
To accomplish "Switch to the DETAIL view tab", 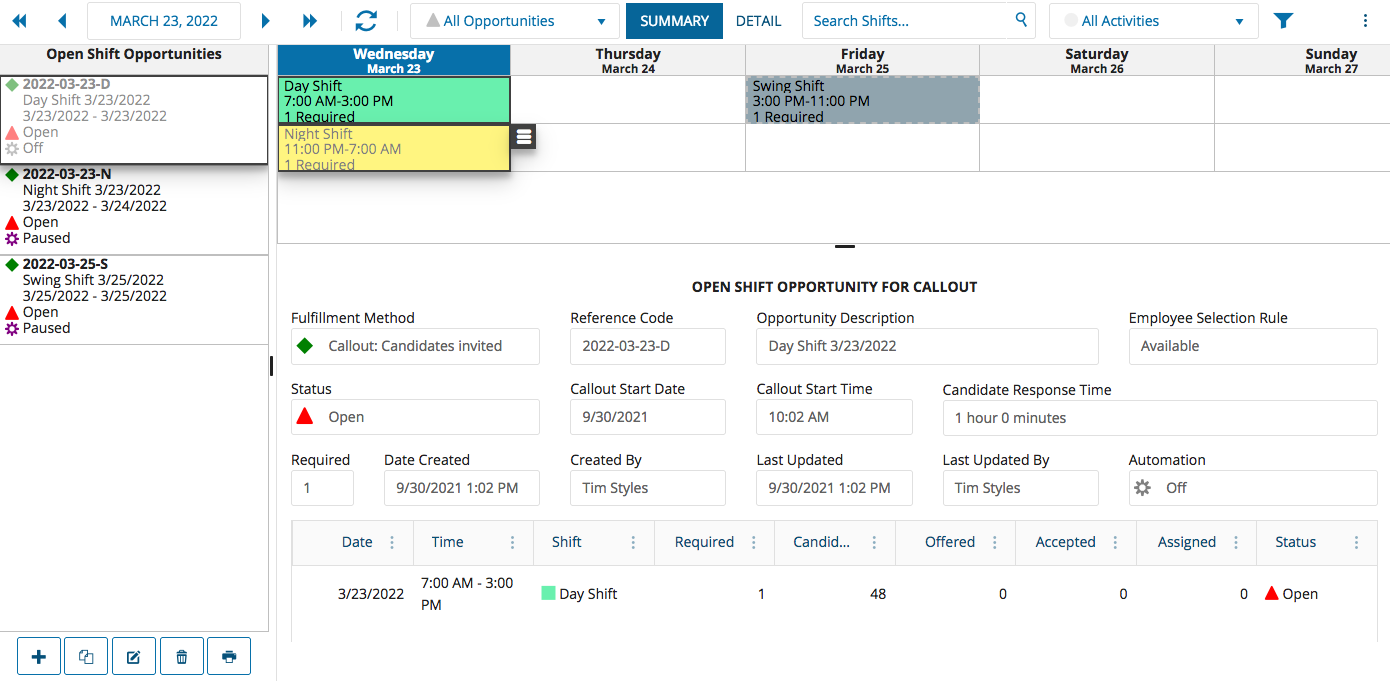I will [758, 21].
